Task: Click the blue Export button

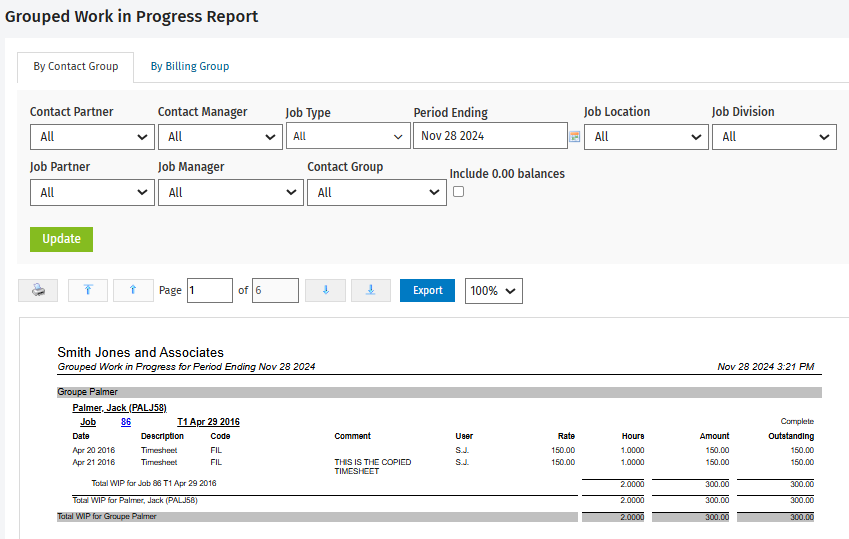Action: pyautogui.click(x=427, y=290)
